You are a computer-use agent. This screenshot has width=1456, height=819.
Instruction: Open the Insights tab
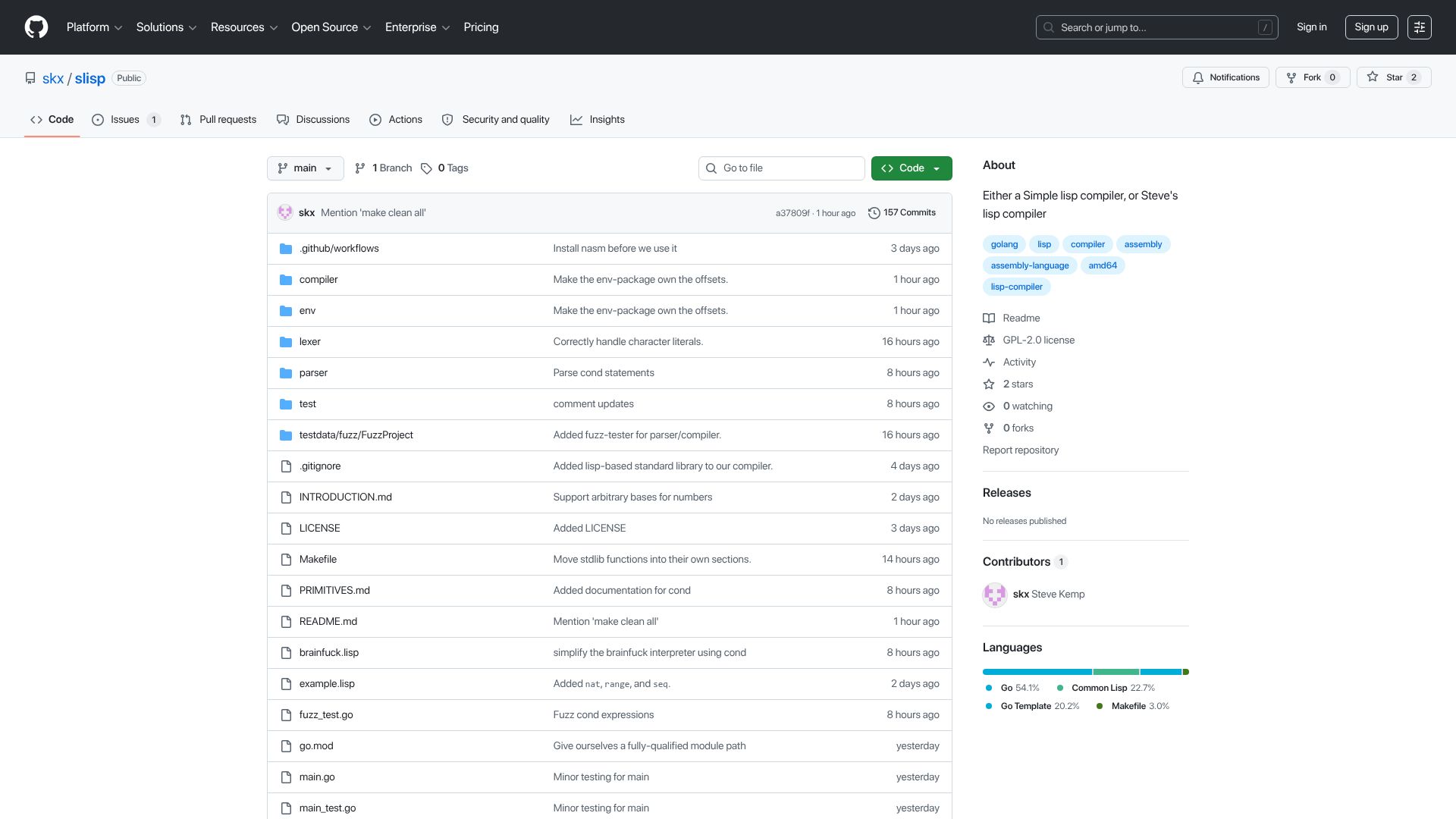click(x=598, y=120)
